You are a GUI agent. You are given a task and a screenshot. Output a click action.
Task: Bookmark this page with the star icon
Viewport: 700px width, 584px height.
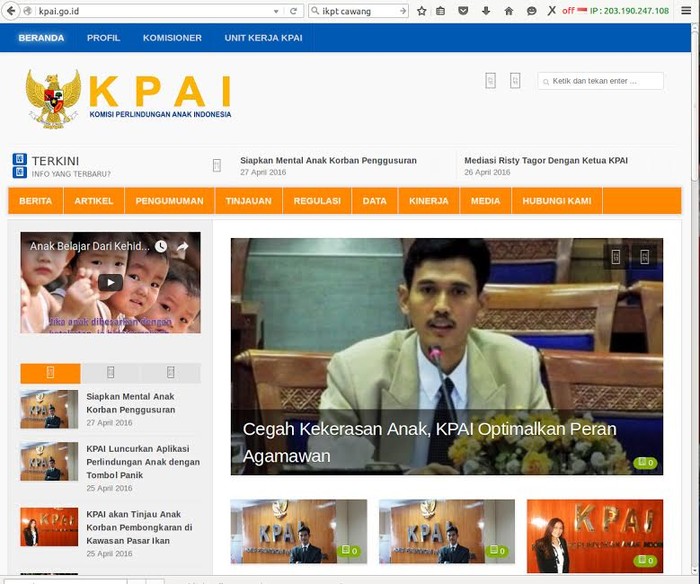[421, 11]
